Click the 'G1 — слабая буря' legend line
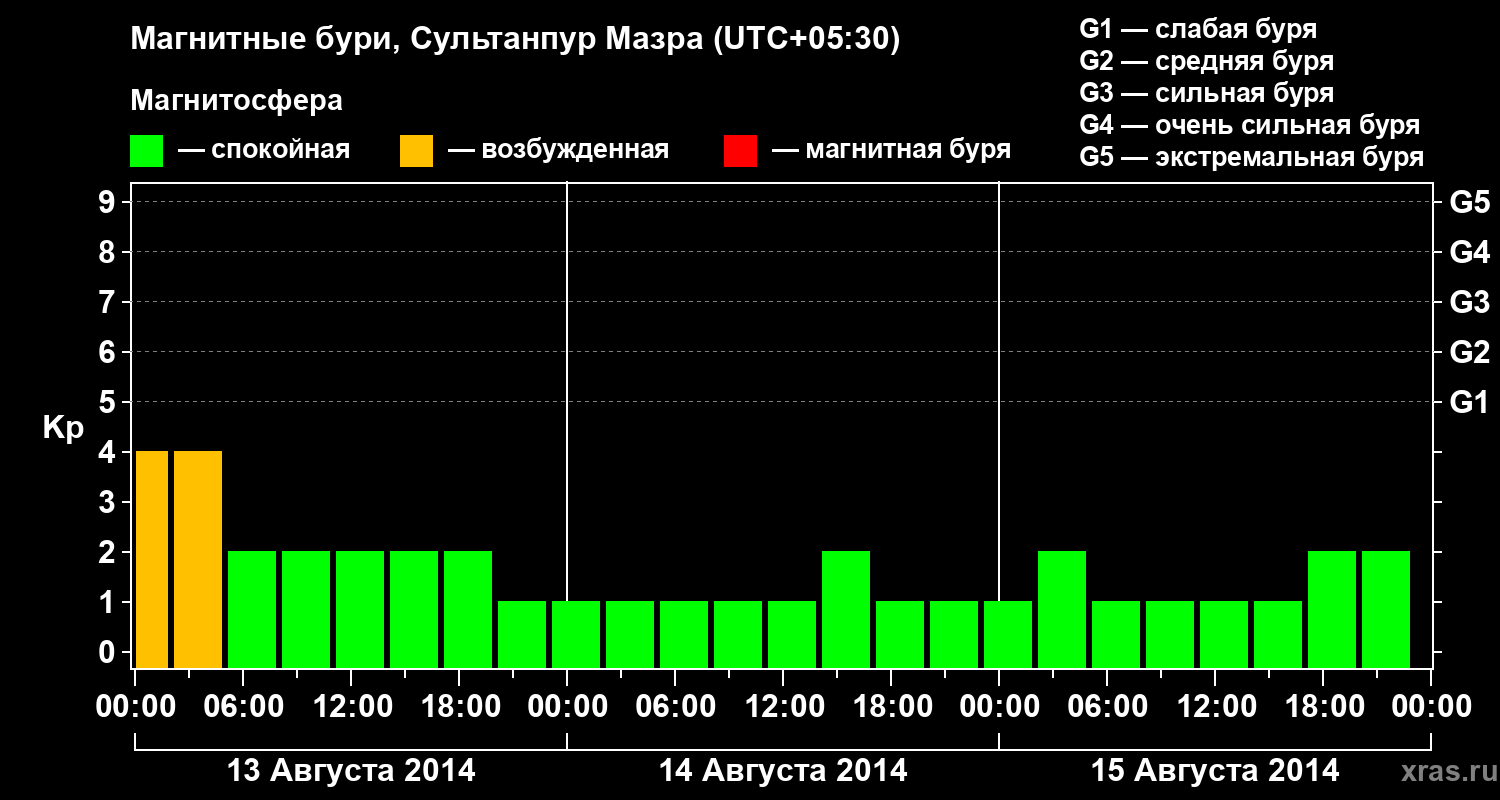The height and width of the screenshot is (800, 1500). point(1198,29)
